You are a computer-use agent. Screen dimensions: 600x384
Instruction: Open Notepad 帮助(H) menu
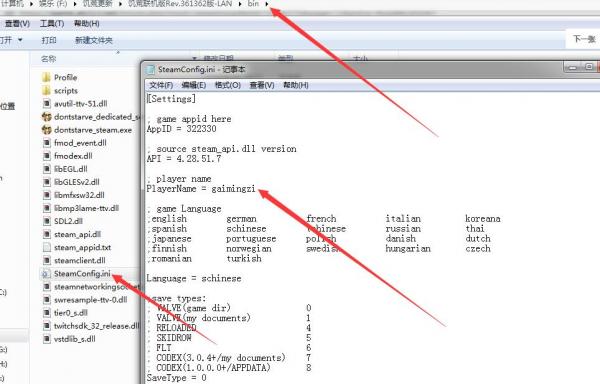pos(296,85)
